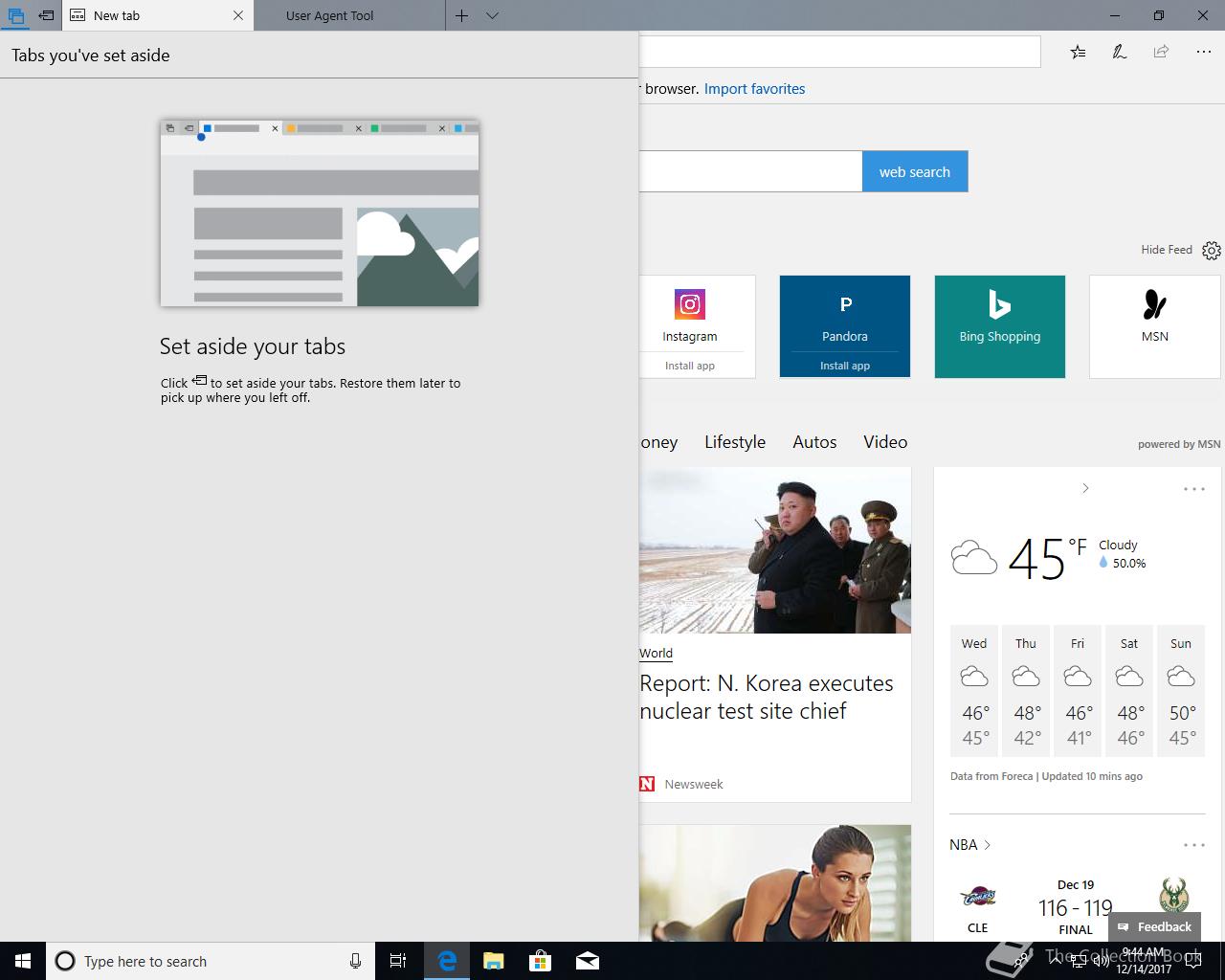Click the Feedback button

click(x=1154, y=926)
